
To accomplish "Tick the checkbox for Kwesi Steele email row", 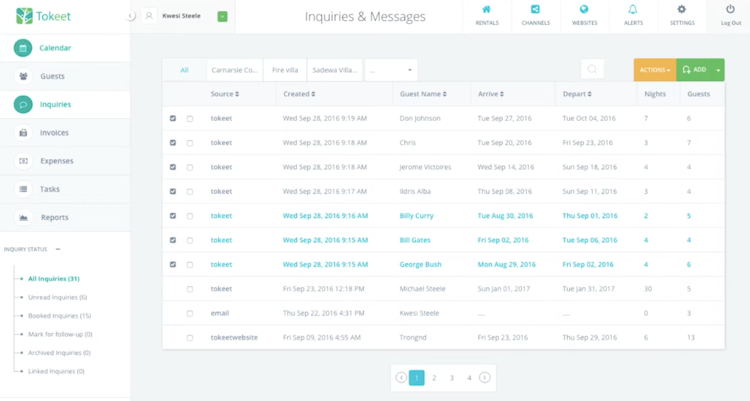I will coord(190,313).
